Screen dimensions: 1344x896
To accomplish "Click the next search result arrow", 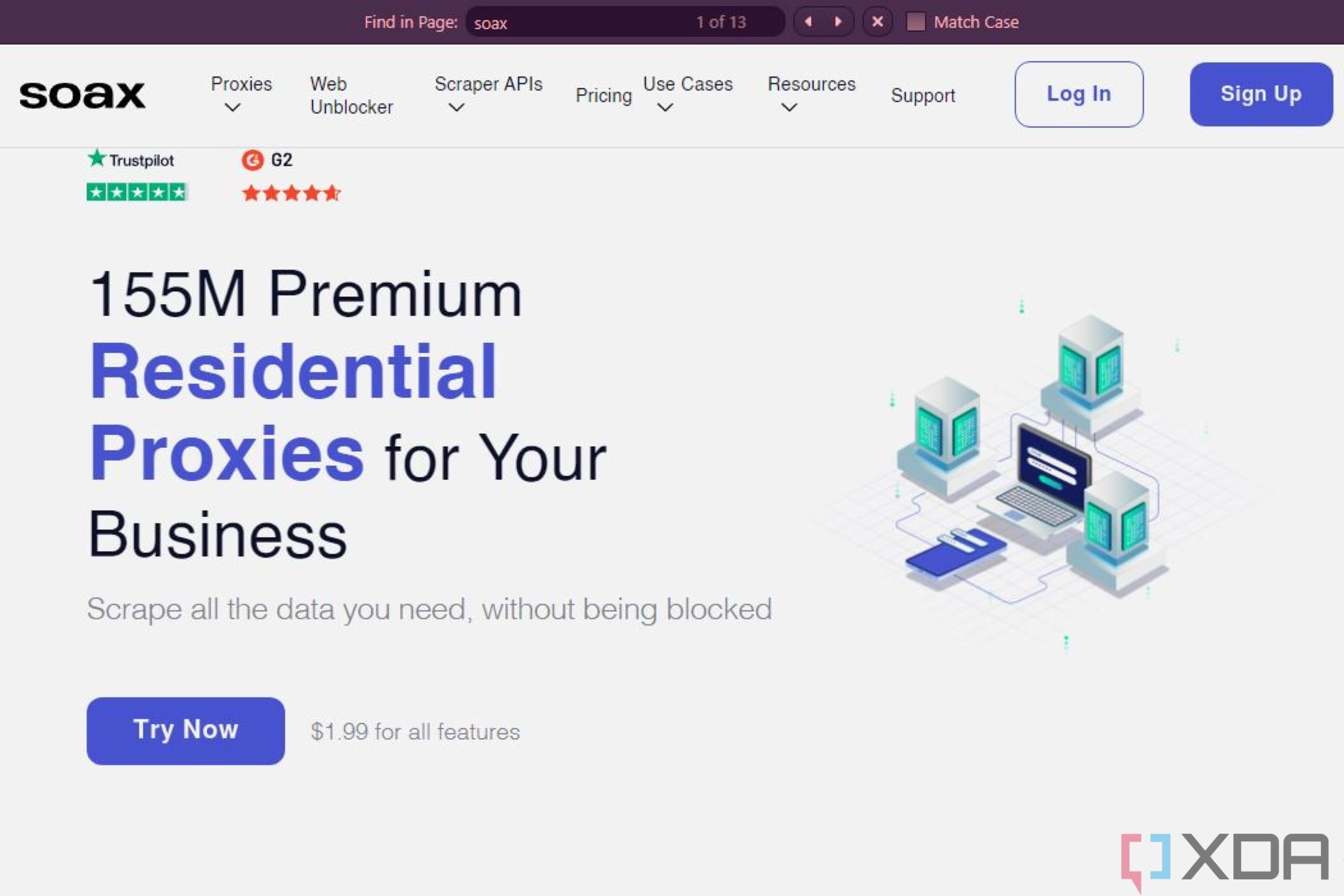I will click(838, 22).
